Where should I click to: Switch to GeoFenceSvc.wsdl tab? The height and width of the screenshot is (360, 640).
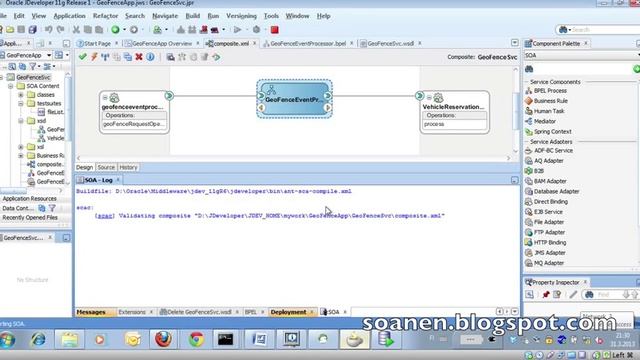coord(390,43)
